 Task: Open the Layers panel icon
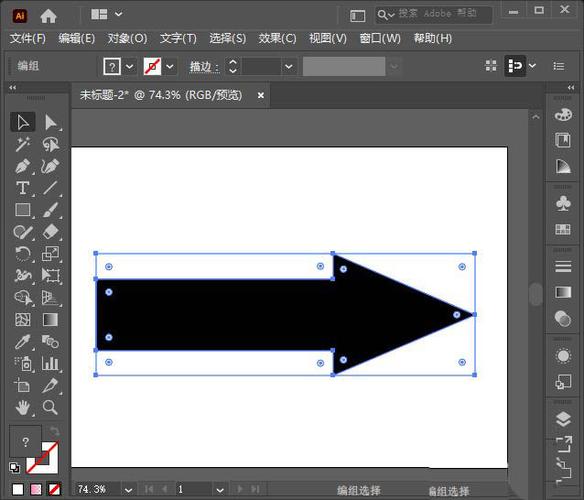(563, 419)
